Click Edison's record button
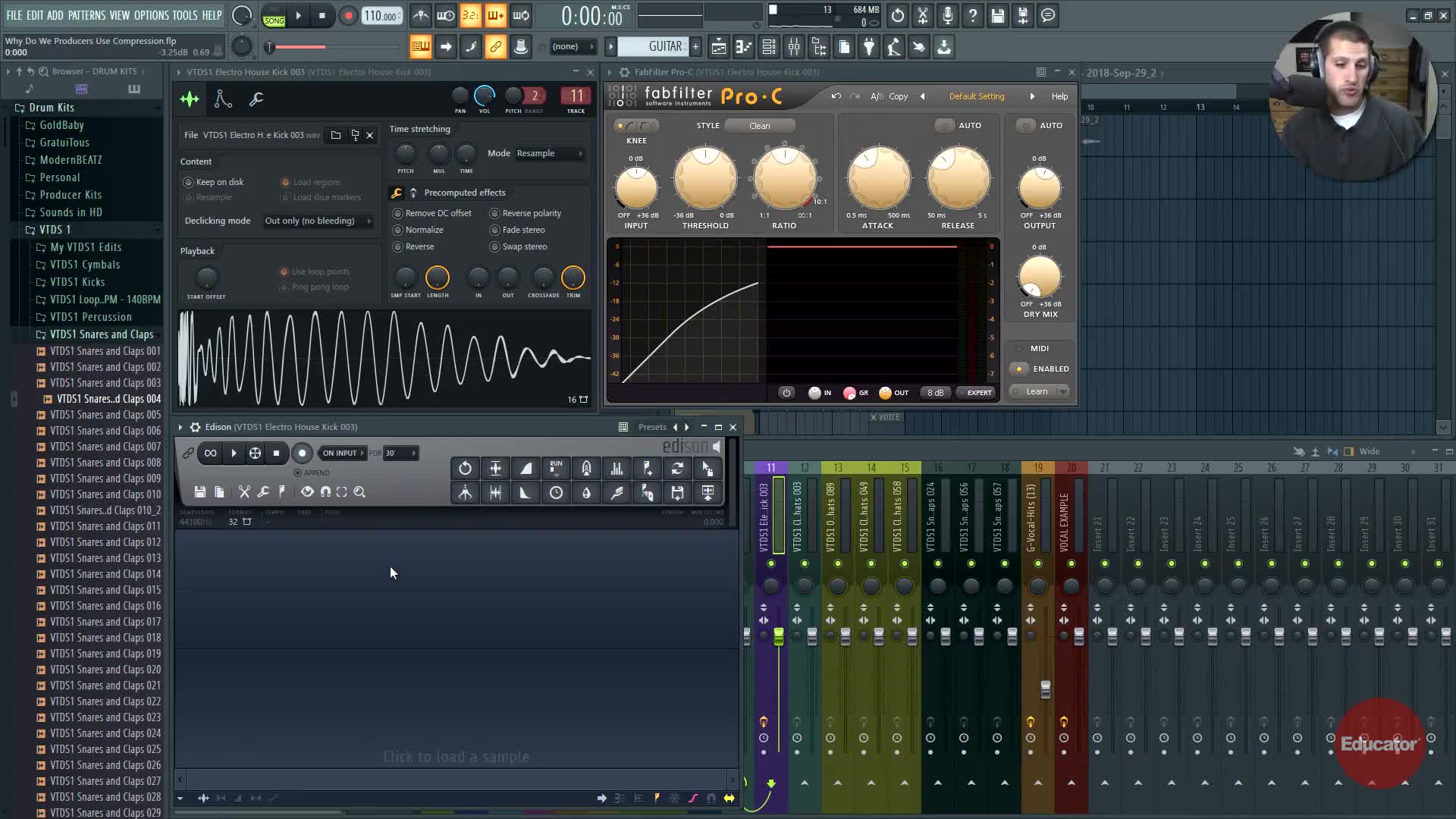1456x819 pixels. coord(302,453)
